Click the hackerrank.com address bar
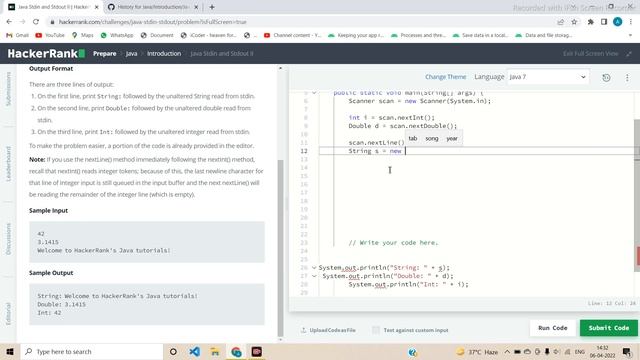The image size is (640, 360). click(x=302, y=22)
